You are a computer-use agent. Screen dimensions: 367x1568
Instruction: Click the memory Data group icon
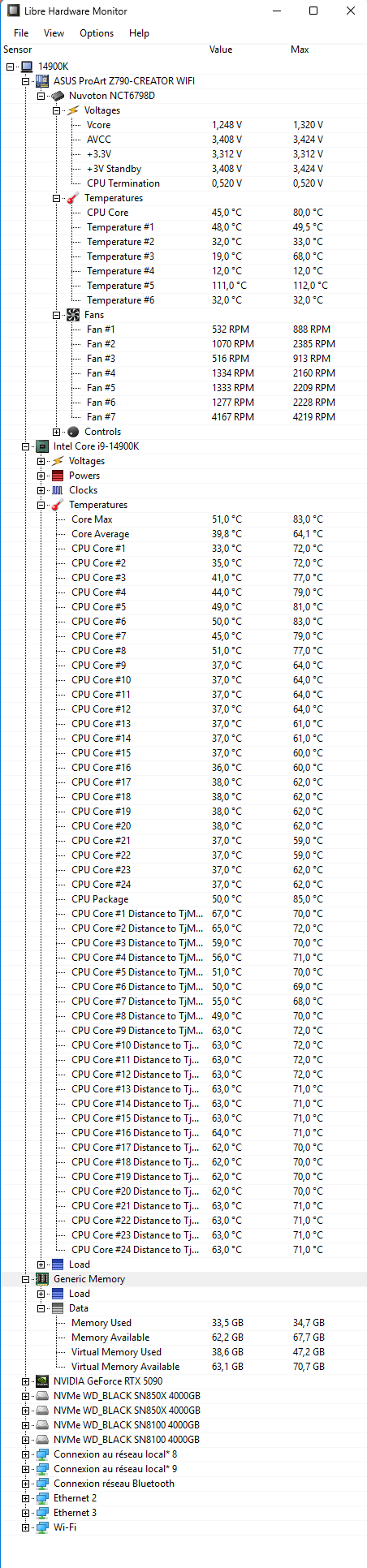pos(58,1308)
